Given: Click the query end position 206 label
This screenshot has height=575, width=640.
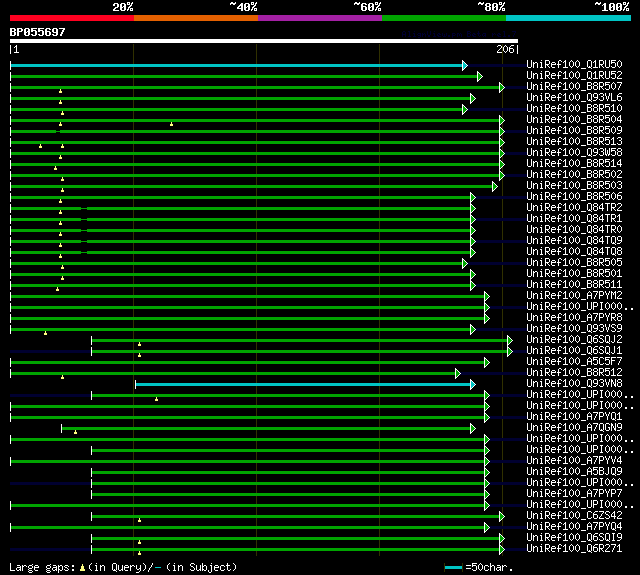Looking at the screenshot, I should (505, 49).
